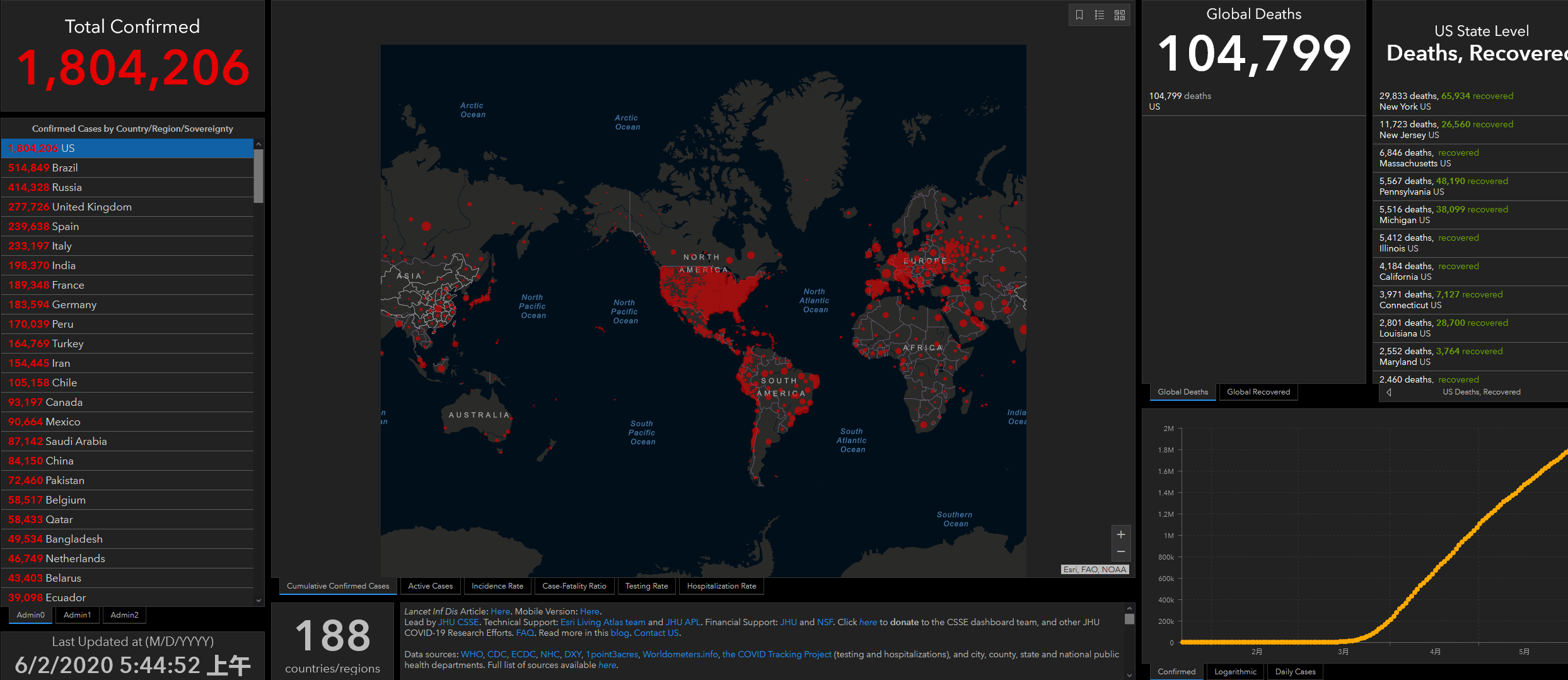Switch chart to Logarithmic view

pos(1236,672)
